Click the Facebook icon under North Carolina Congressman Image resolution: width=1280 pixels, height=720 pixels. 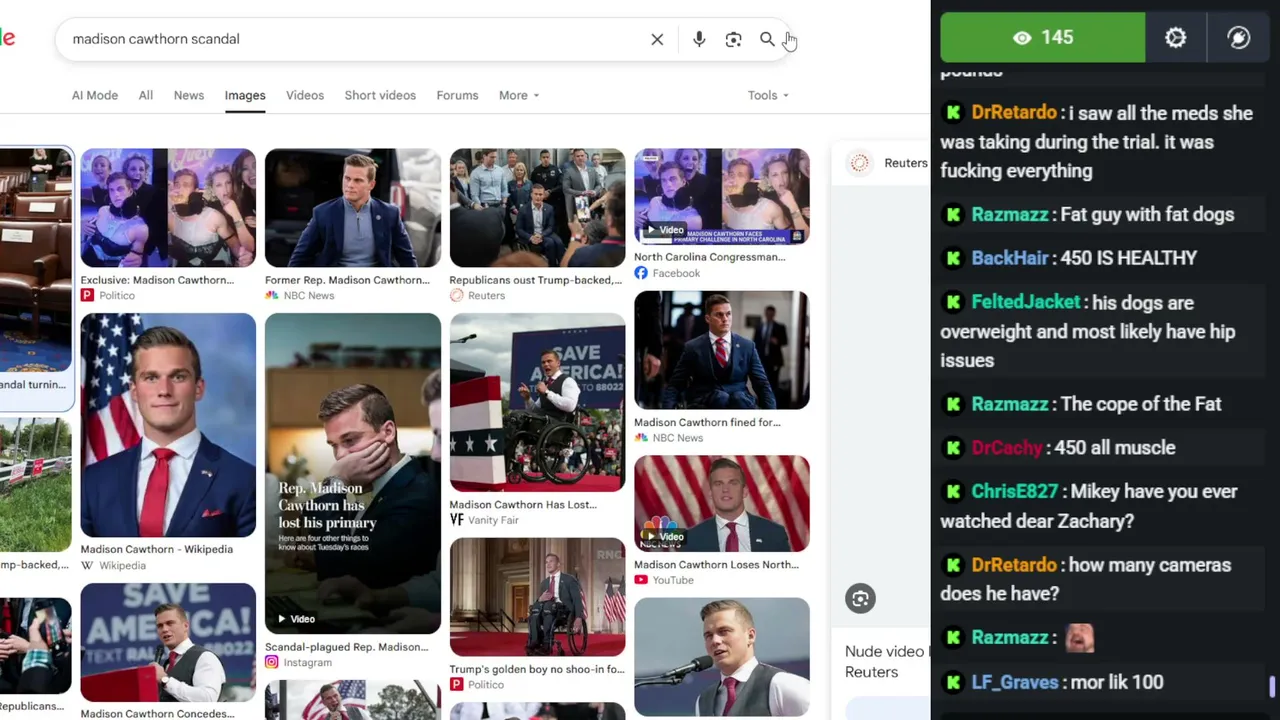641,273
